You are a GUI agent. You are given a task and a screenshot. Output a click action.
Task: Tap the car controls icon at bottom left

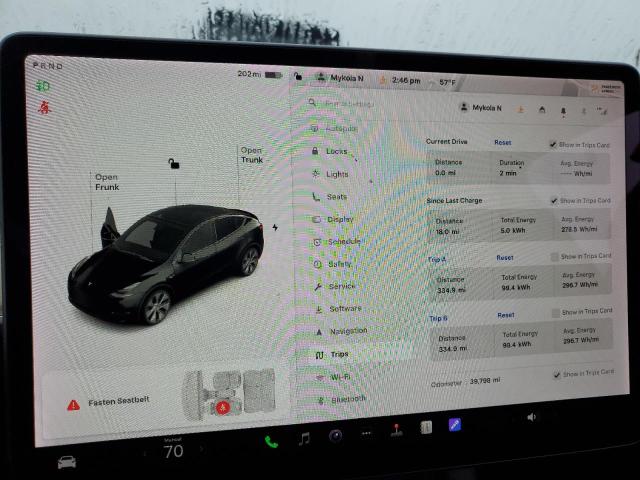pos(67,462)
